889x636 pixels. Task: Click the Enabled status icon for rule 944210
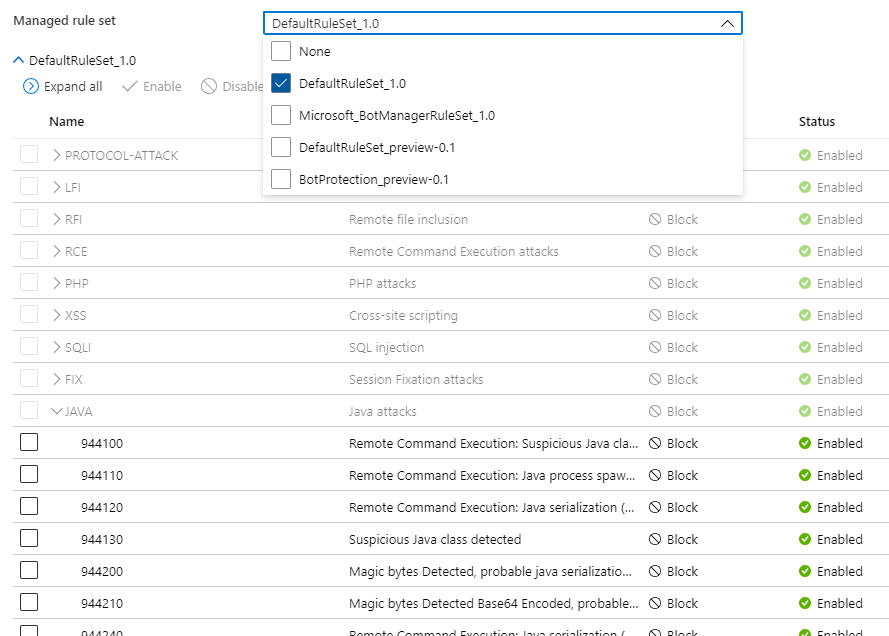click(x=805, y=603)
